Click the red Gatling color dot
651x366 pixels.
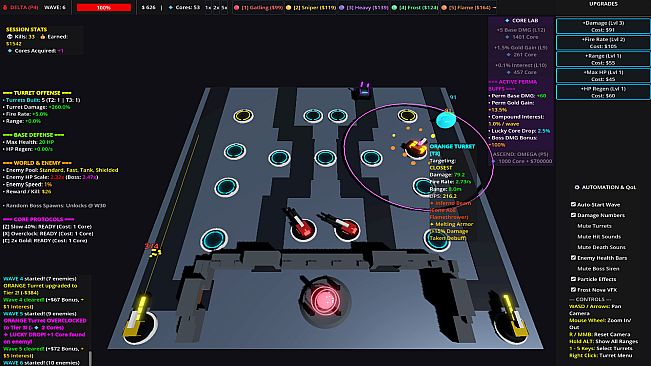click(x=236, y=7)
